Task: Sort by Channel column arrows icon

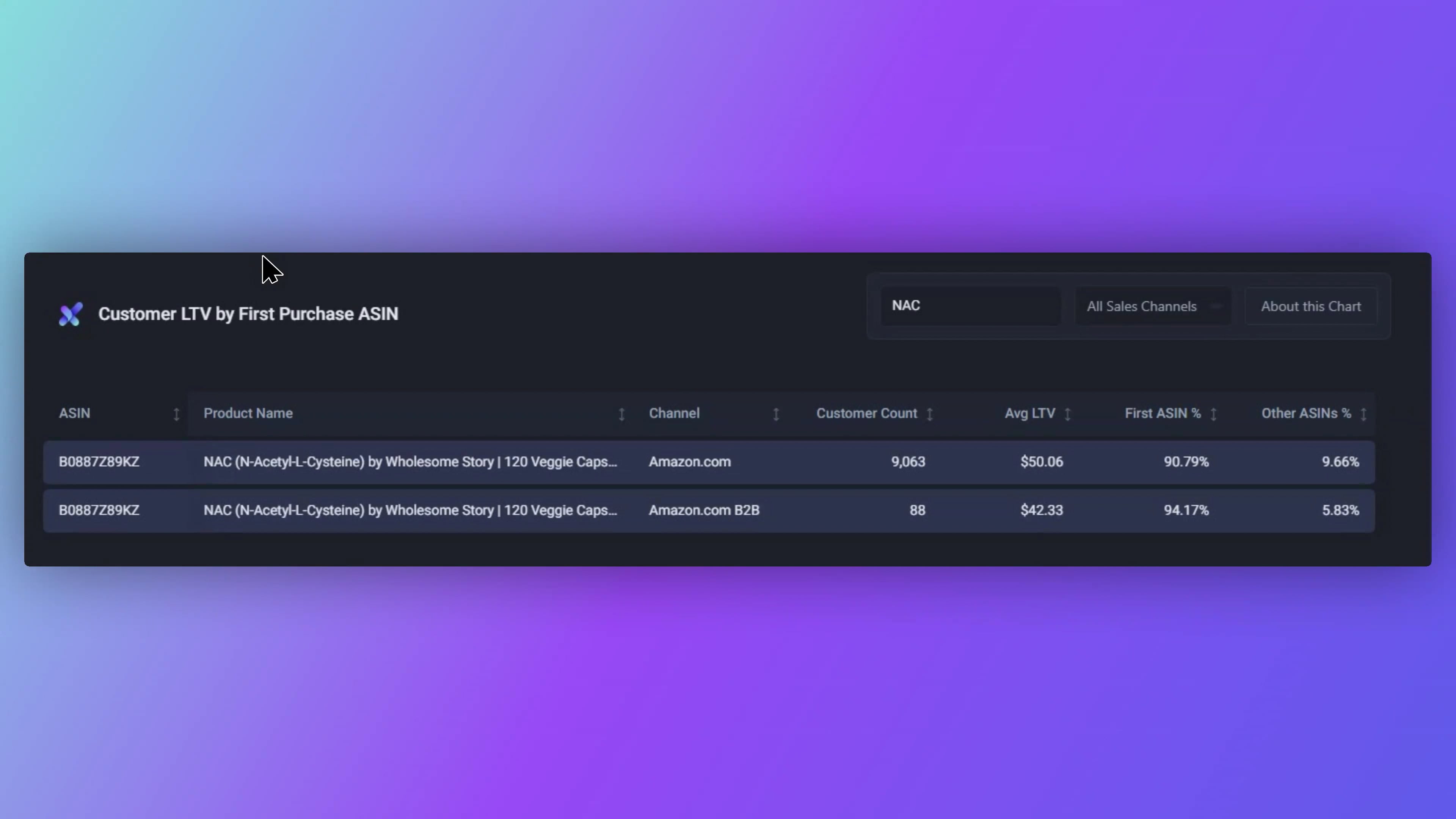Action: point(776,414)
